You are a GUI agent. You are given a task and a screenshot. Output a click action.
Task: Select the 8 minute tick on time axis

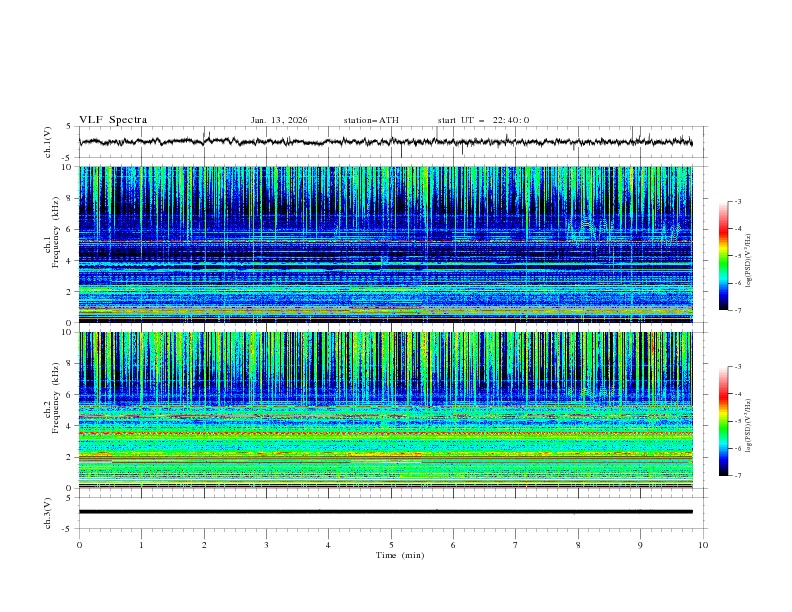(578, 544)
